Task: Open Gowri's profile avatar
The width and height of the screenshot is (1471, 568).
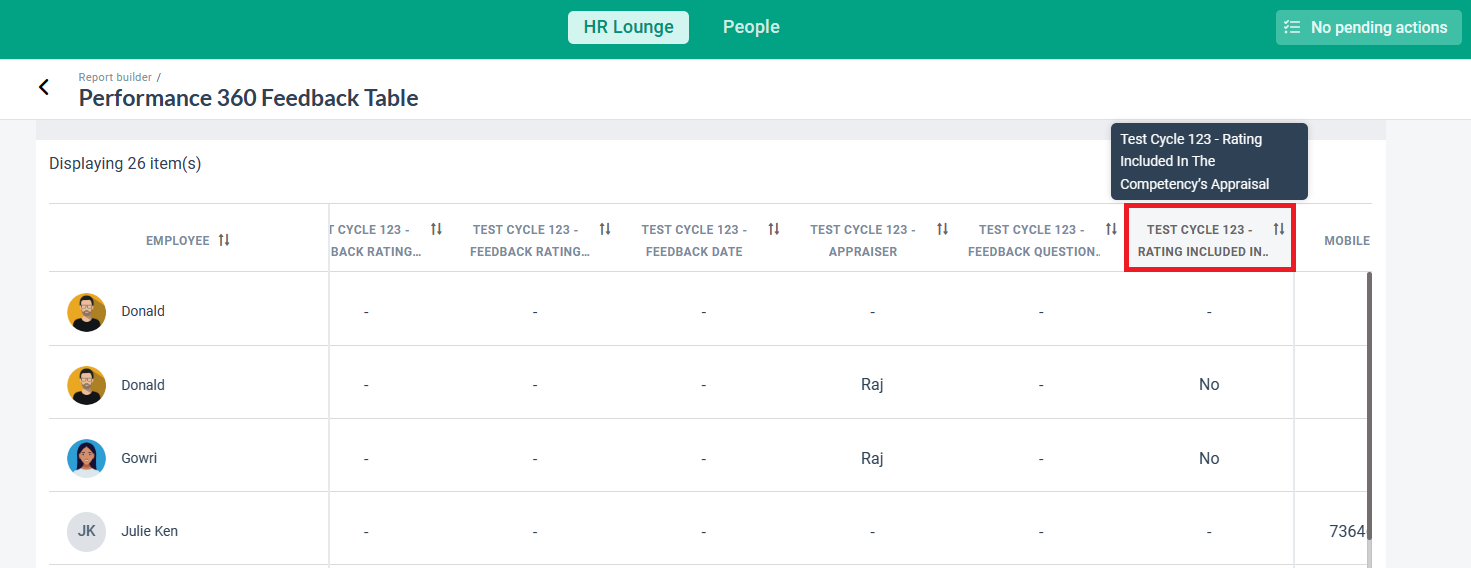Action: point(86,458)
